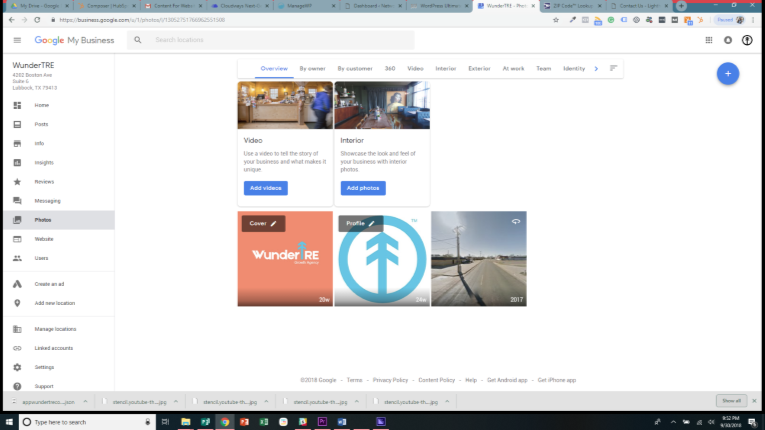Viewport: 765px width, 430px height.
Task: Show hidden system tray icons
Action: pyautogui.click(x=673, y=422)
